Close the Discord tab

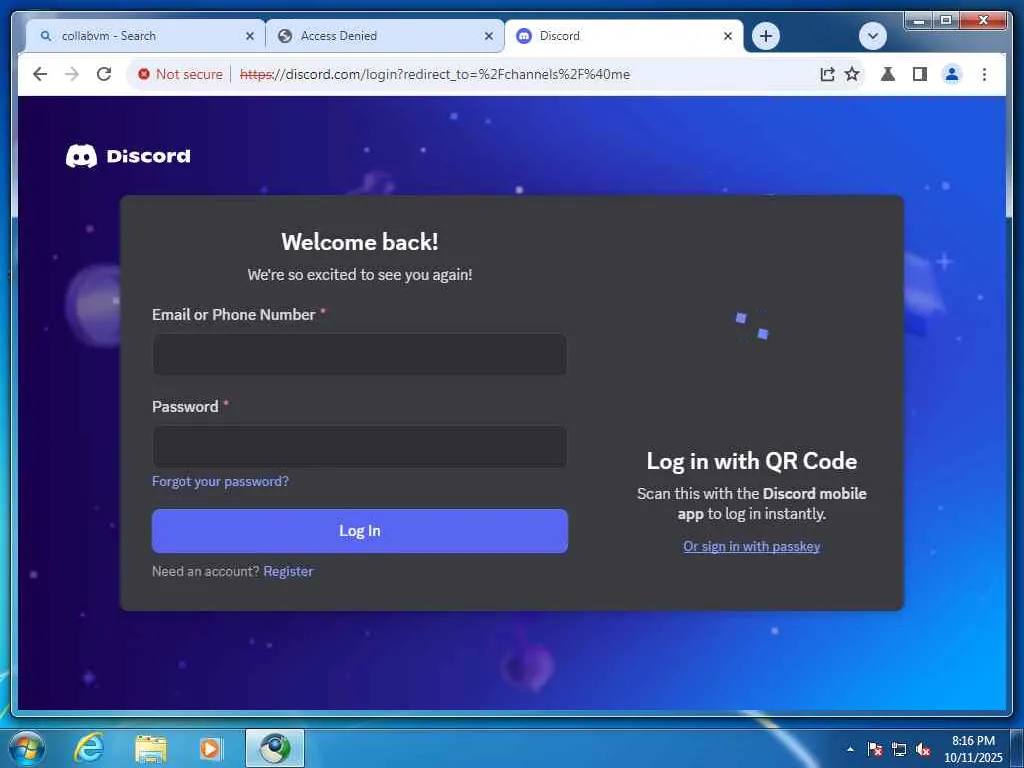point(728,37)
